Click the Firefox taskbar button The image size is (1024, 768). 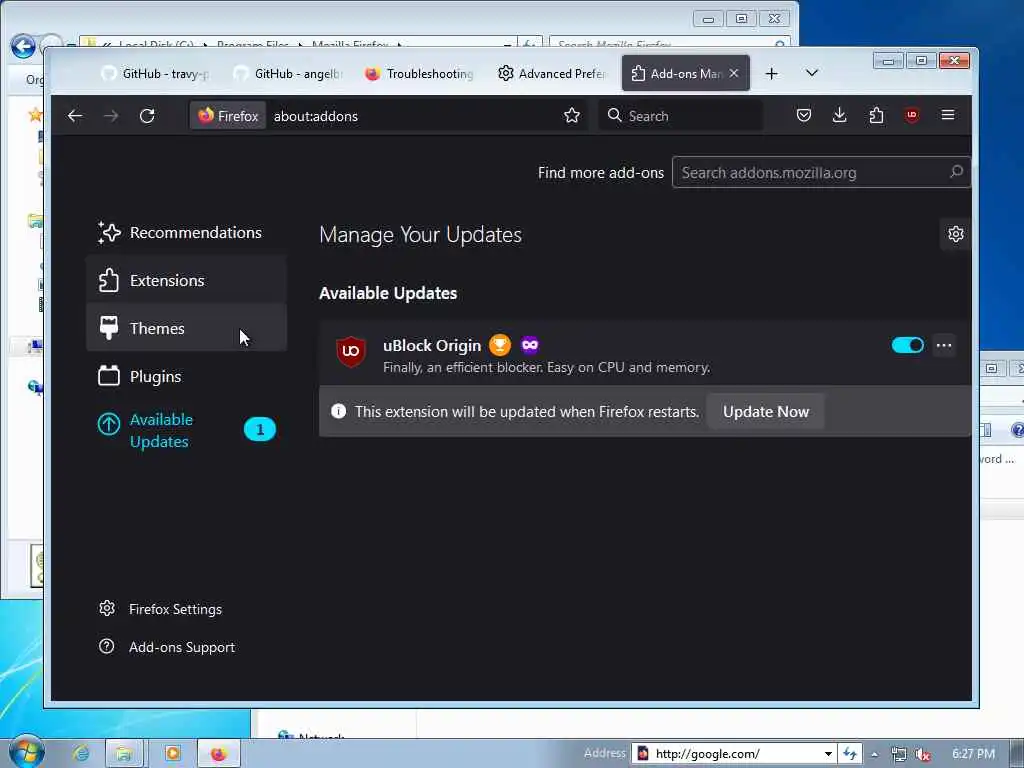[x=219, y=754]
